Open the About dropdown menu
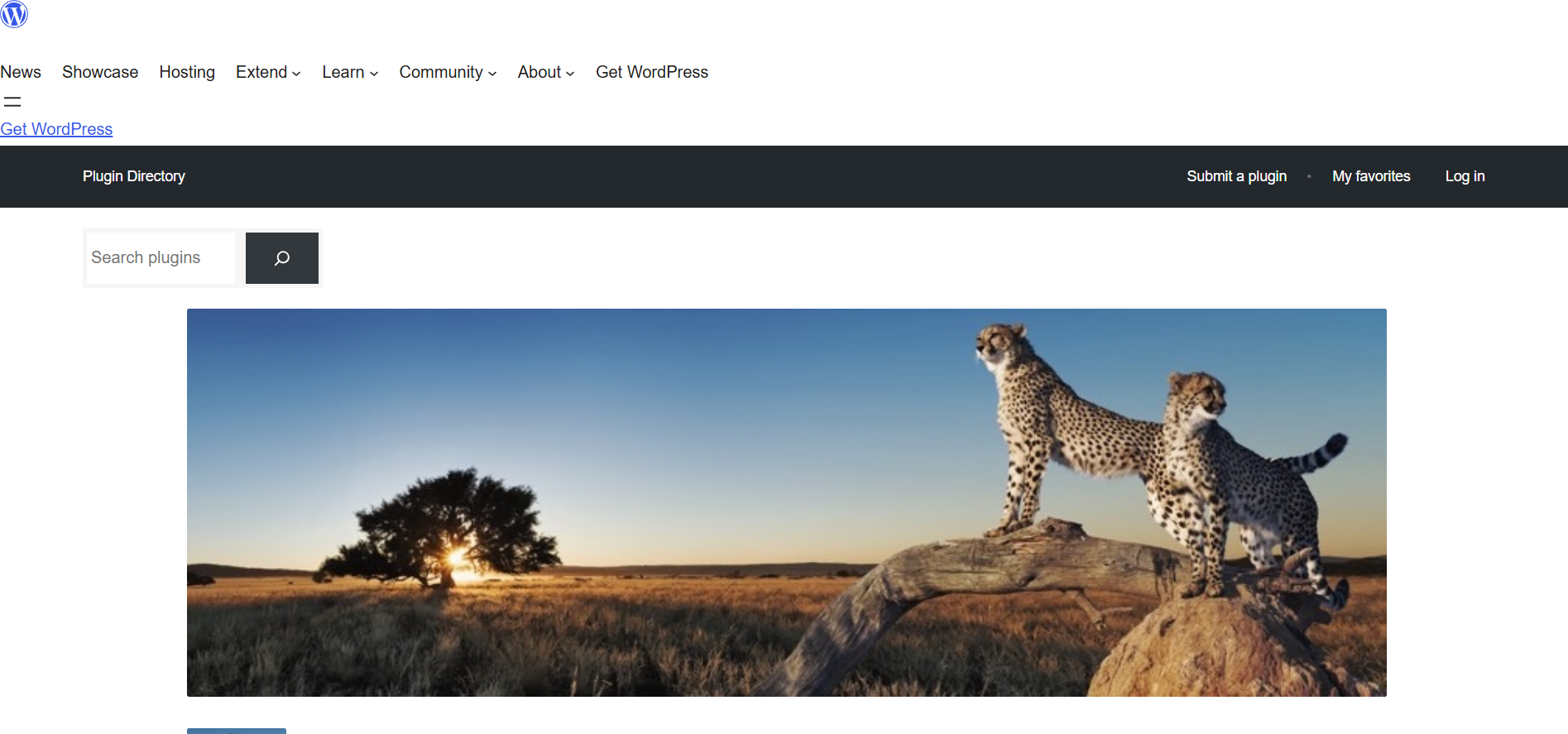 pyautogui.click(x=546, y=73)
